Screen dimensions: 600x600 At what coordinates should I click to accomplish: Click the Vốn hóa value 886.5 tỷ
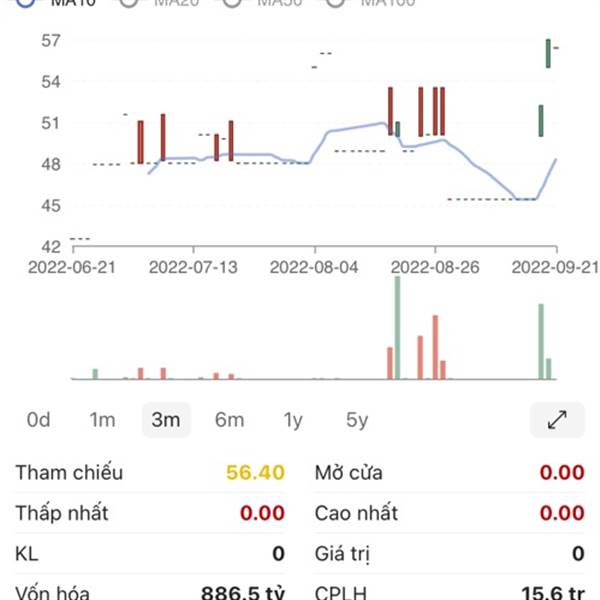[x=243, y=592]
